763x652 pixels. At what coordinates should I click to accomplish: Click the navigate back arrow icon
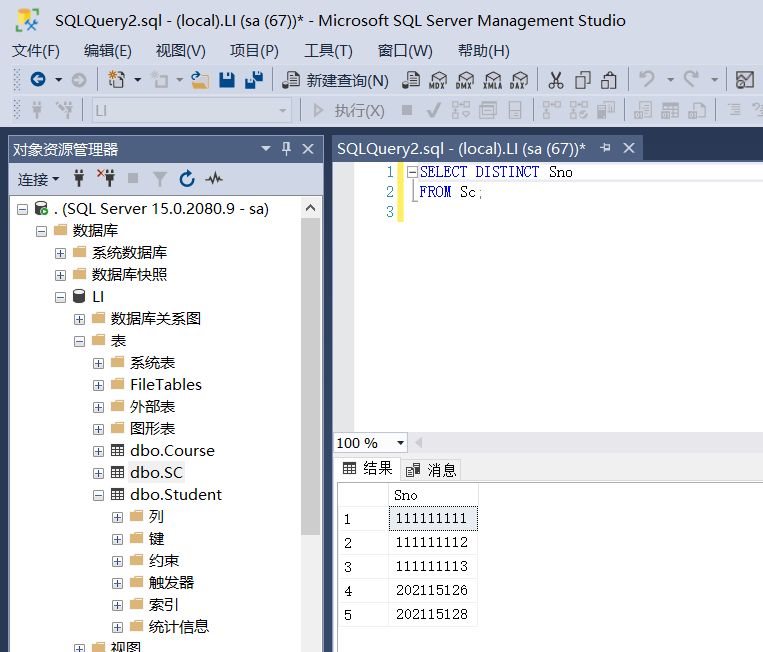click(38, 79)
